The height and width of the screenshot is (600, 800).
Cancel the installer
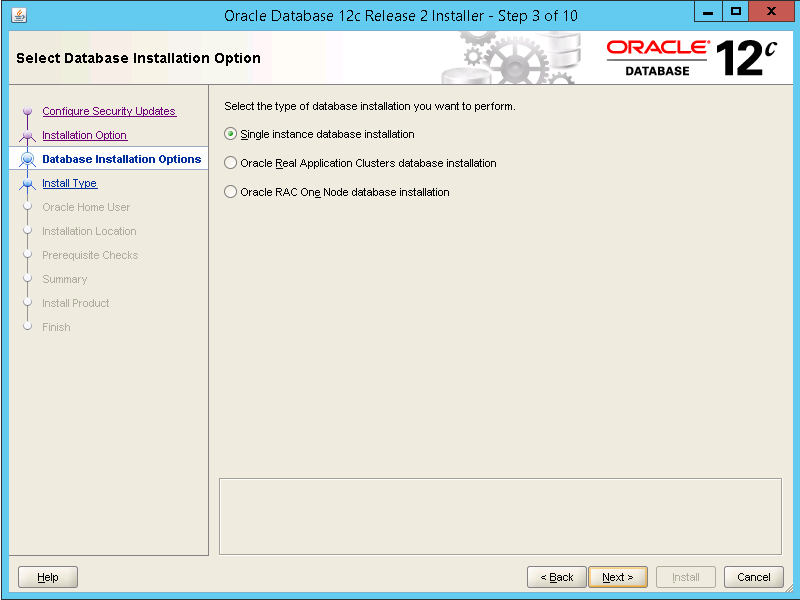click(x=753, y=577)
